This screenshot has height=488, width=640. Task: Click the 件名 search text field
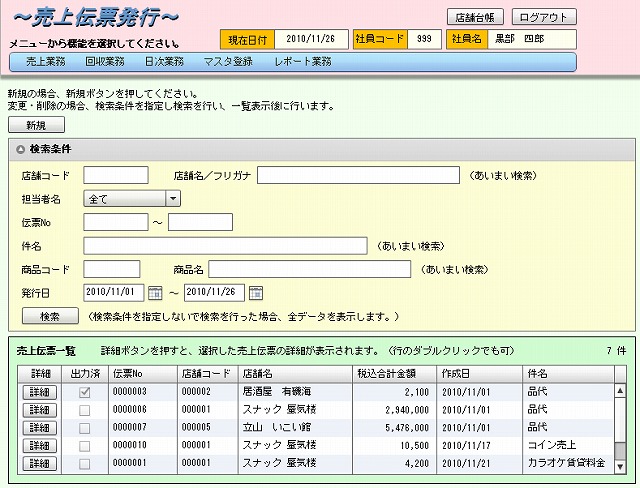[225, 246]
